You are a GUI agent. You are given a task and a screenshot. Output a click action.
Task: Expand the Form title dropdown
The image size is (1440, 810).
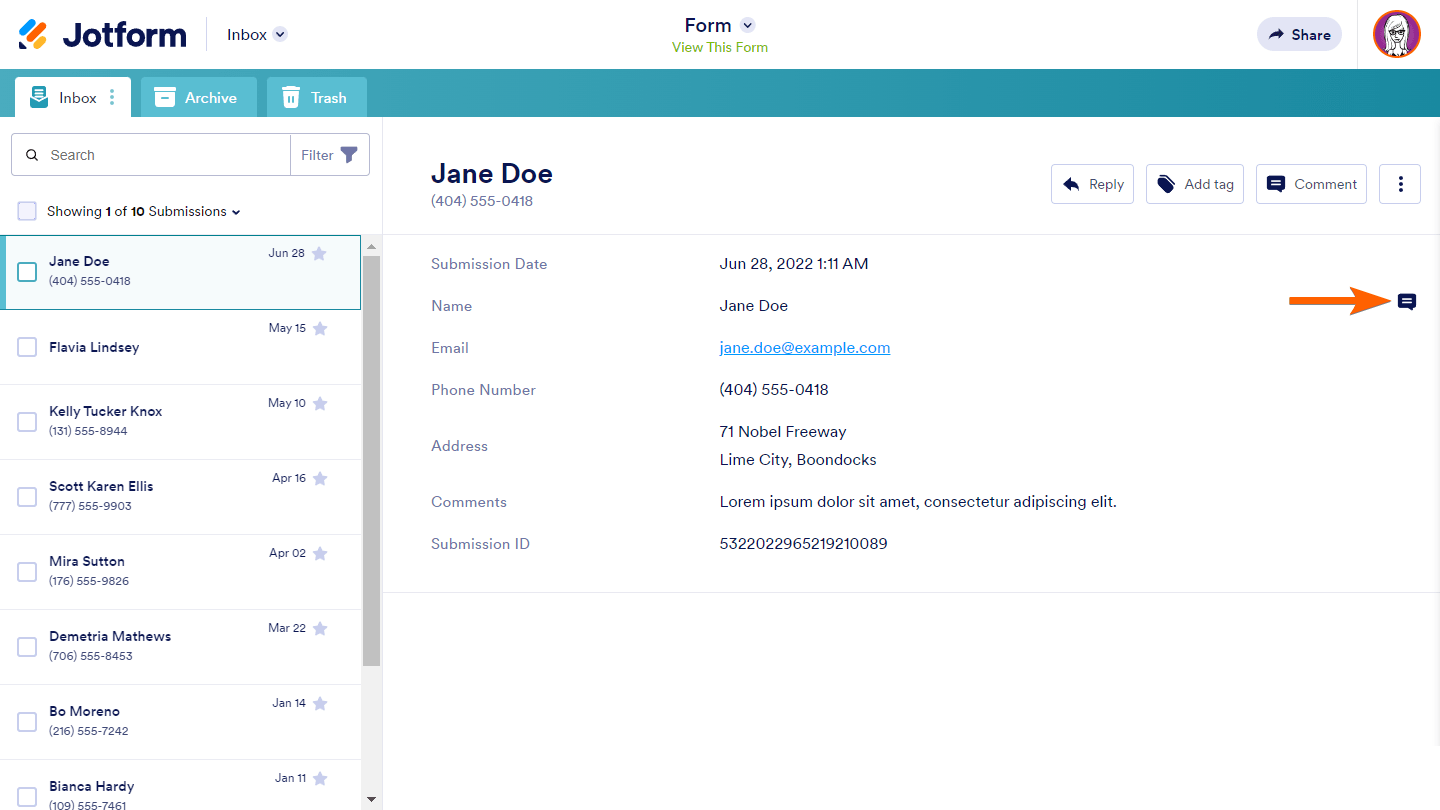point(747,26)
